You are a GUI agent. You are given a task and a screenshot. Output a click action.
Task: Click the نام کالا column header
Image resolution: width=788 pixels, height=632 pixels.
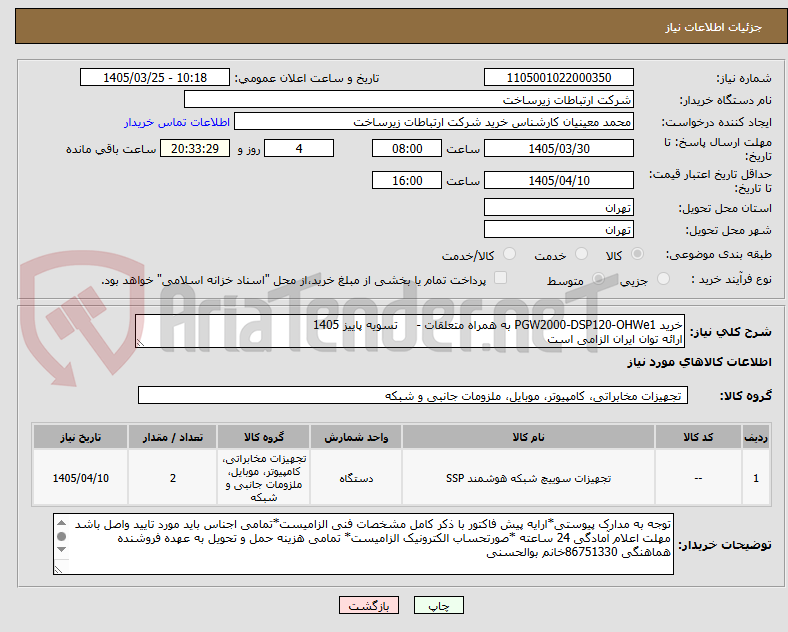point(528,437)
